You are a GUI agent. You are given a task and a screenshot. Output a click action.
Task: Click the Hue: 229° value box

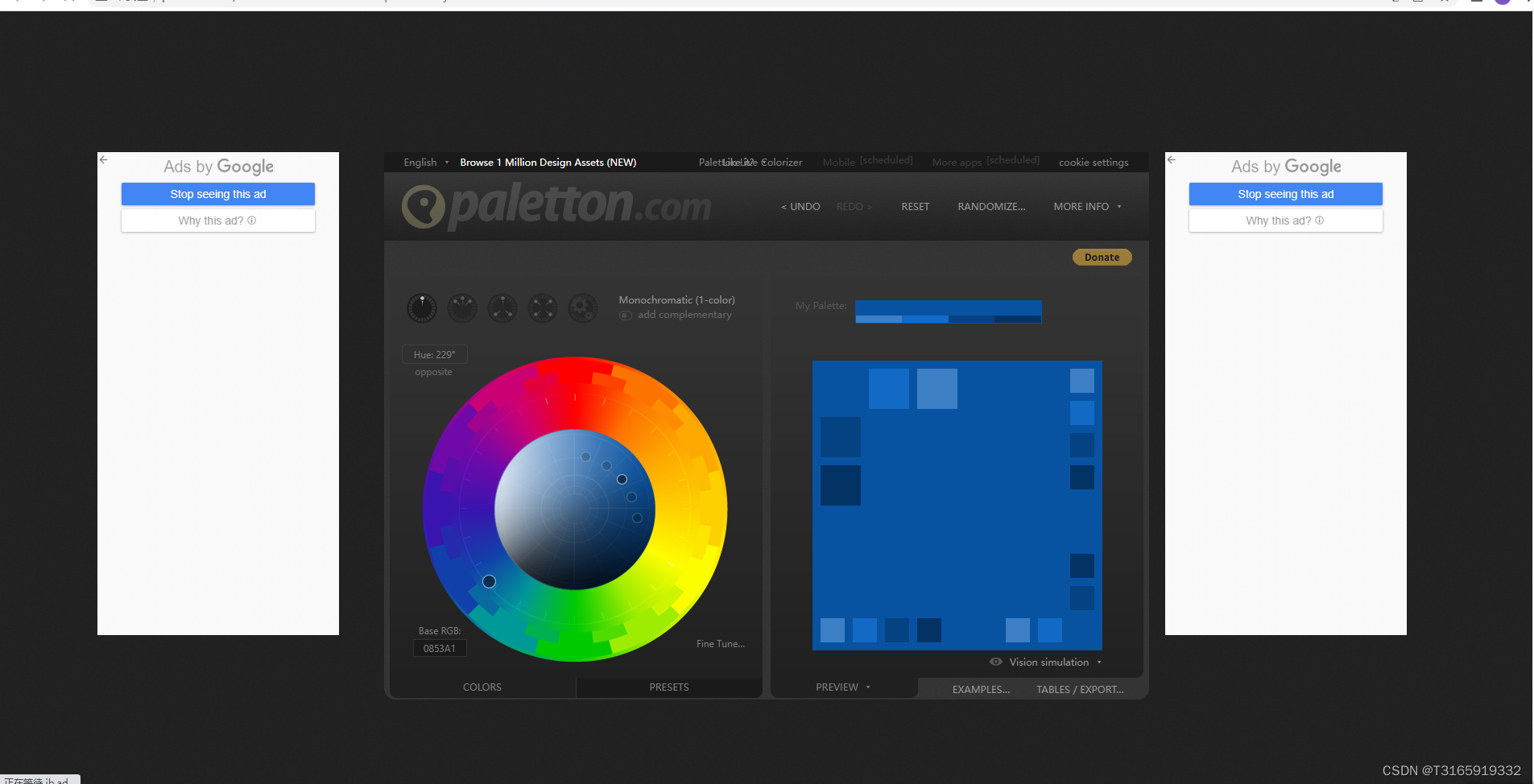435,354
